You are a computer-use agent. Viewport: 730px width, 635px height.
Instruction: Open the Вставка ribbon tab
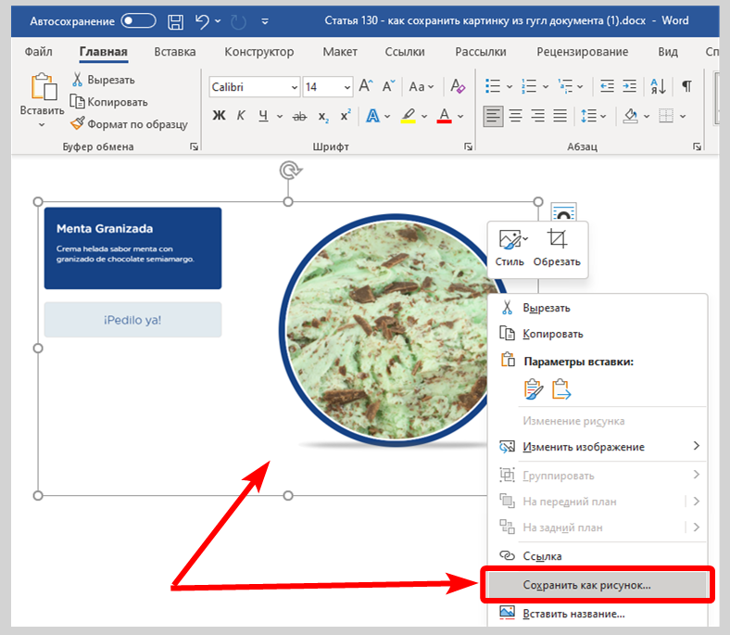pos(175,52)
